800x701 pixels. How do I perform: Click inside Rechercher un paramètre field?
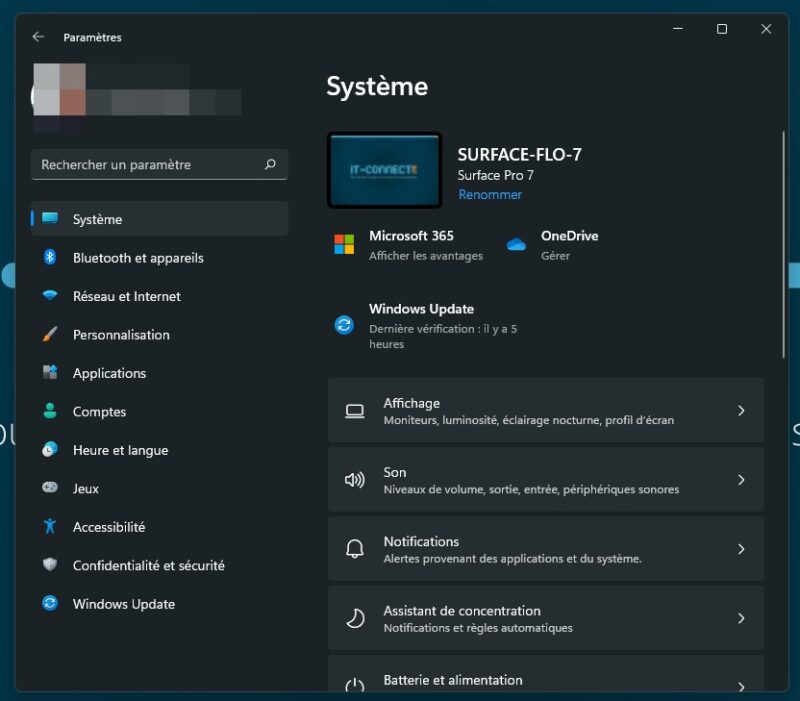[148, 165]
